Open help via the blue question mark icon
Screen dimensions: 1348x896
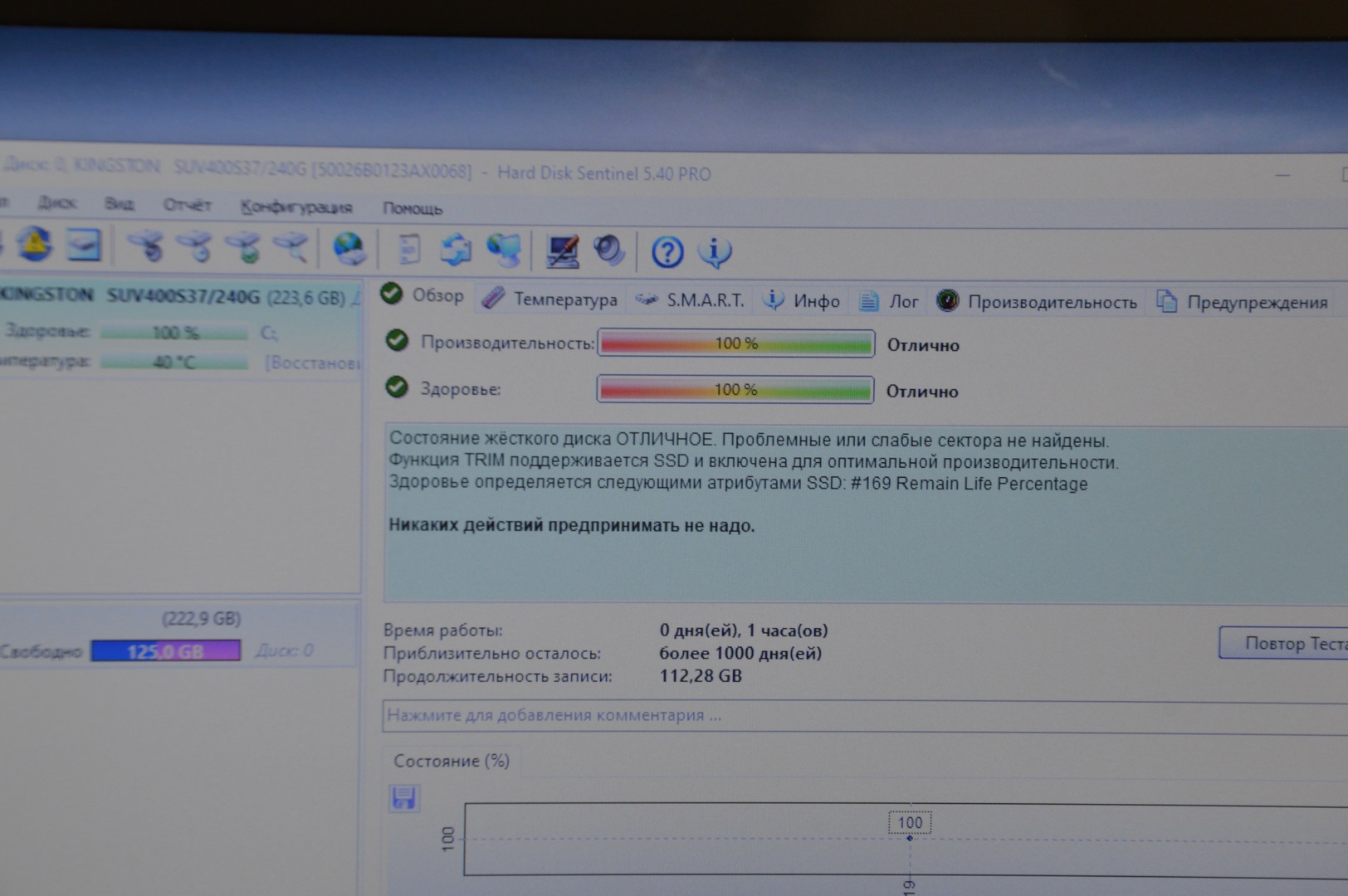(667, 252)
